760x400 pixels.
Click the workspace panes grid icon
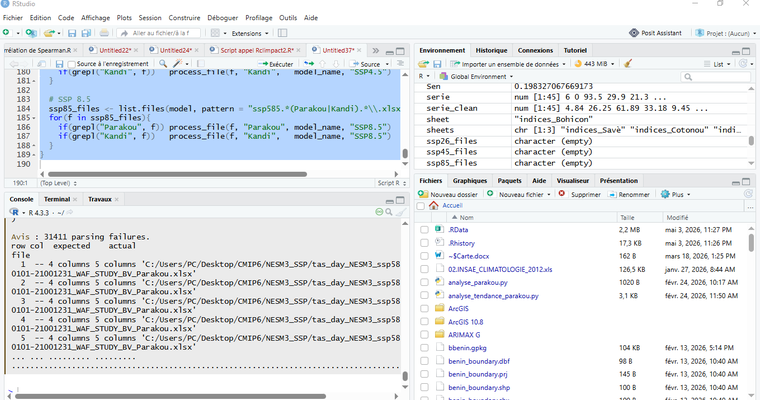coord(215,33)
